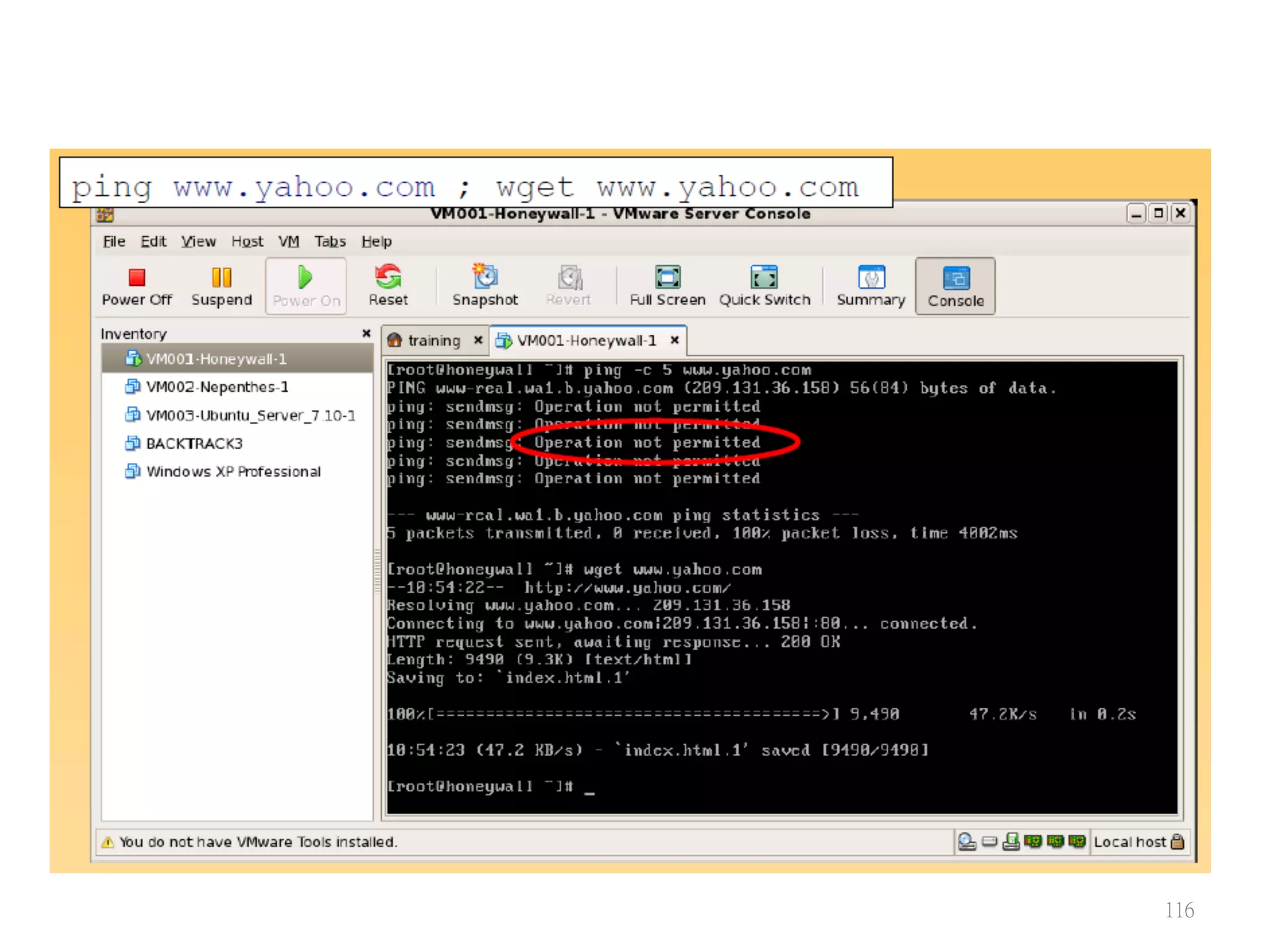This screenshot has width=1270, height=952.
Task: Select BACKTRACK3 in the inventory list
Action: 193,443
